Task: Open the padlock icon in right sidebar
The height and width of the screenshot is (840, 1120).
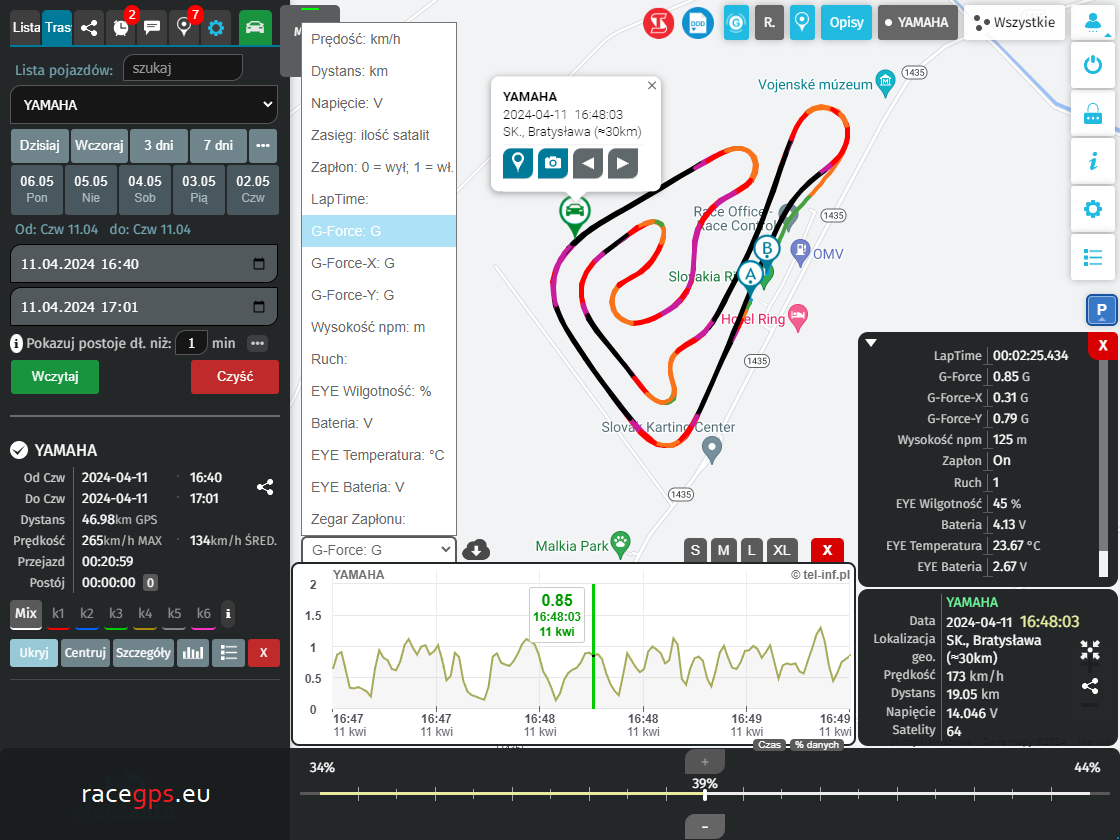Action: [x=1093, y=113]
